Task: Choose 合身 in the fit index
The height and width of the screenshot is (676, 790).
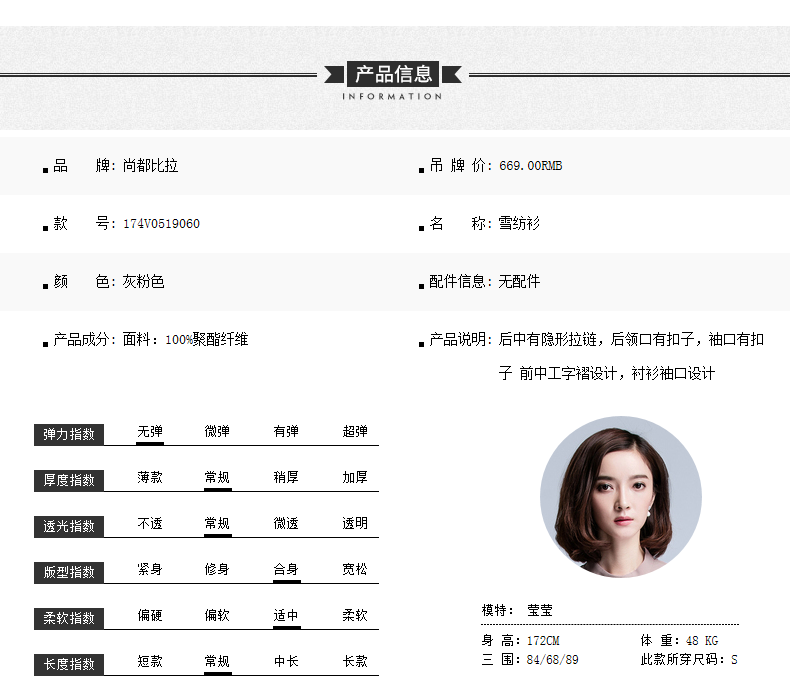Action: [x=286, y=570]
